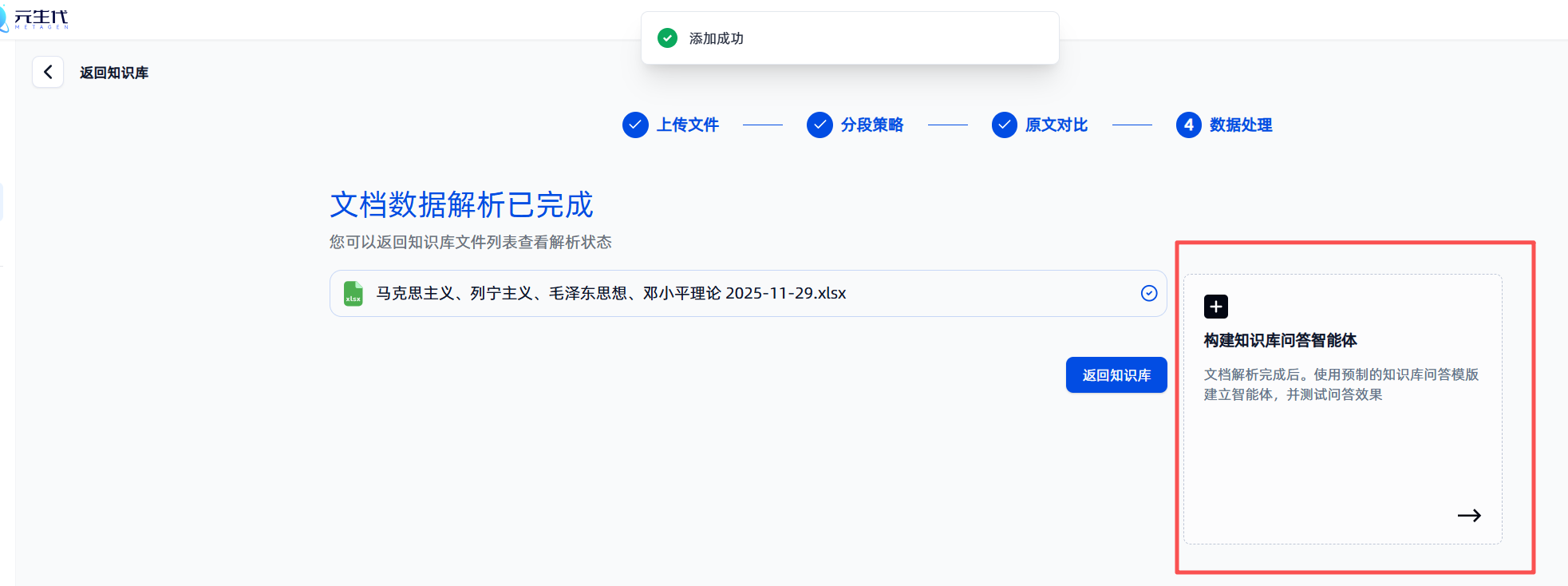
Task: Select the 原文对比 step checkmark
Action: pyautogui.click(x=1005, y=125)
